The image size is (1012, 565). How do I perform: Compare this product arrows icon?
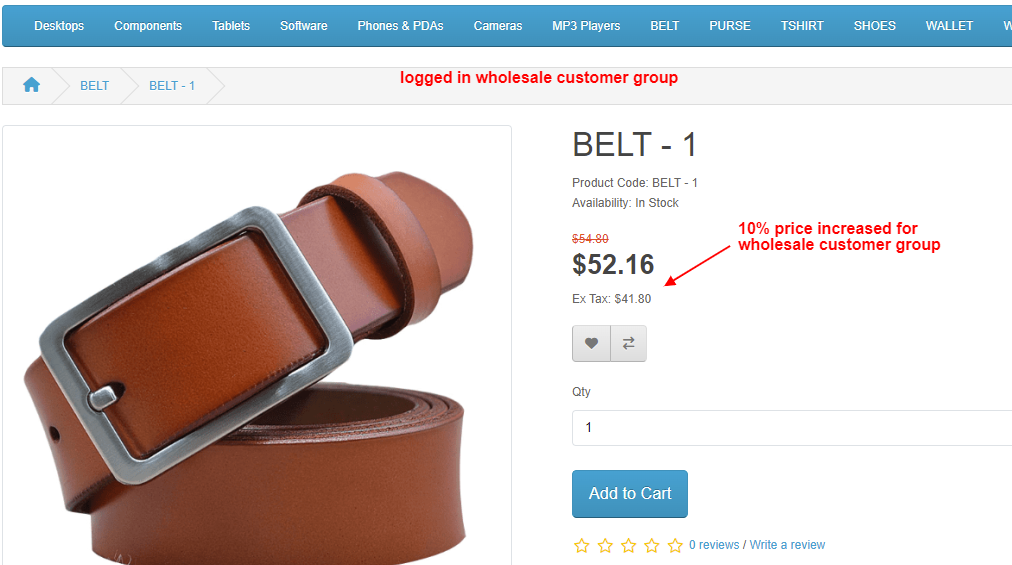point(629,344)
